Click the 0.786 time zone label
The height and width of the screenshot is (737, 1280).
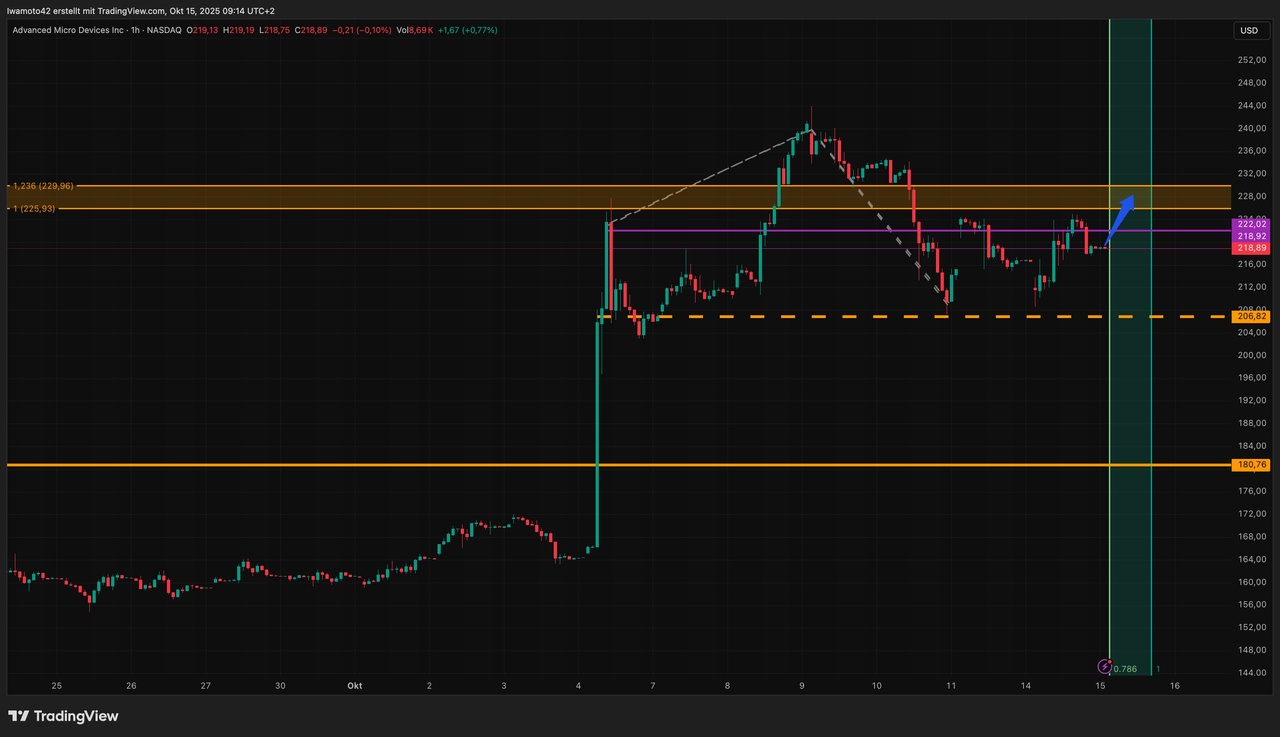coord(1126,669)
